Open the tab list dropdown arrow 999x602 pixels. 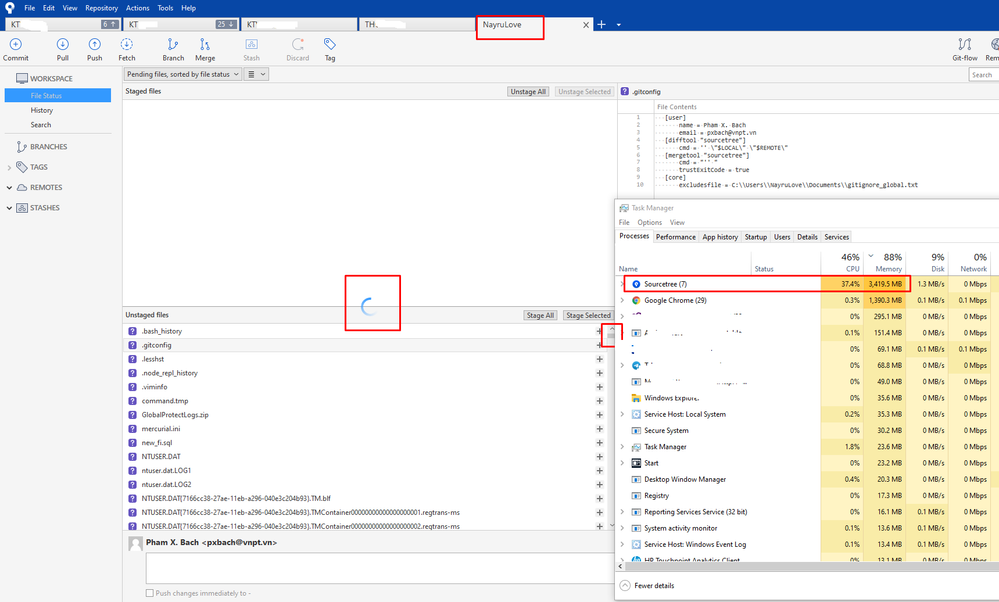coord(619,25)
